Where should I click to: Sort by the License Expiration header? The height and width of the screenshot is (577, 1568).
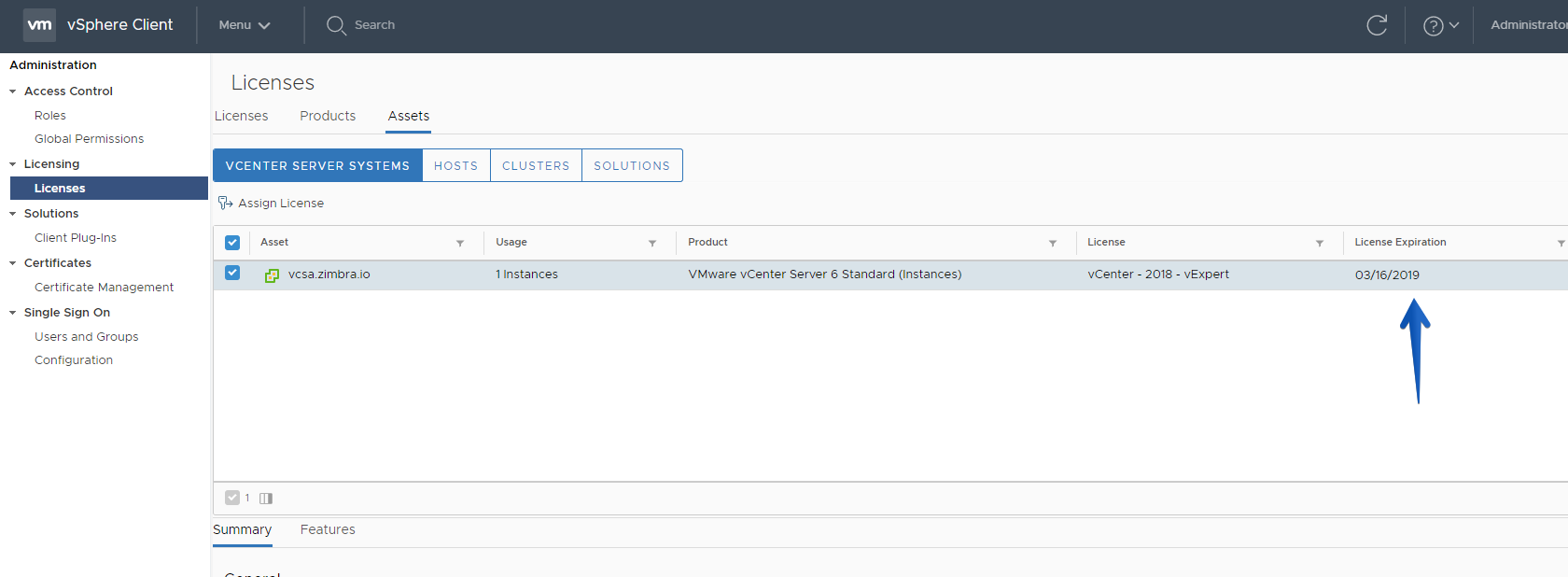click(x=1400, y=243)
